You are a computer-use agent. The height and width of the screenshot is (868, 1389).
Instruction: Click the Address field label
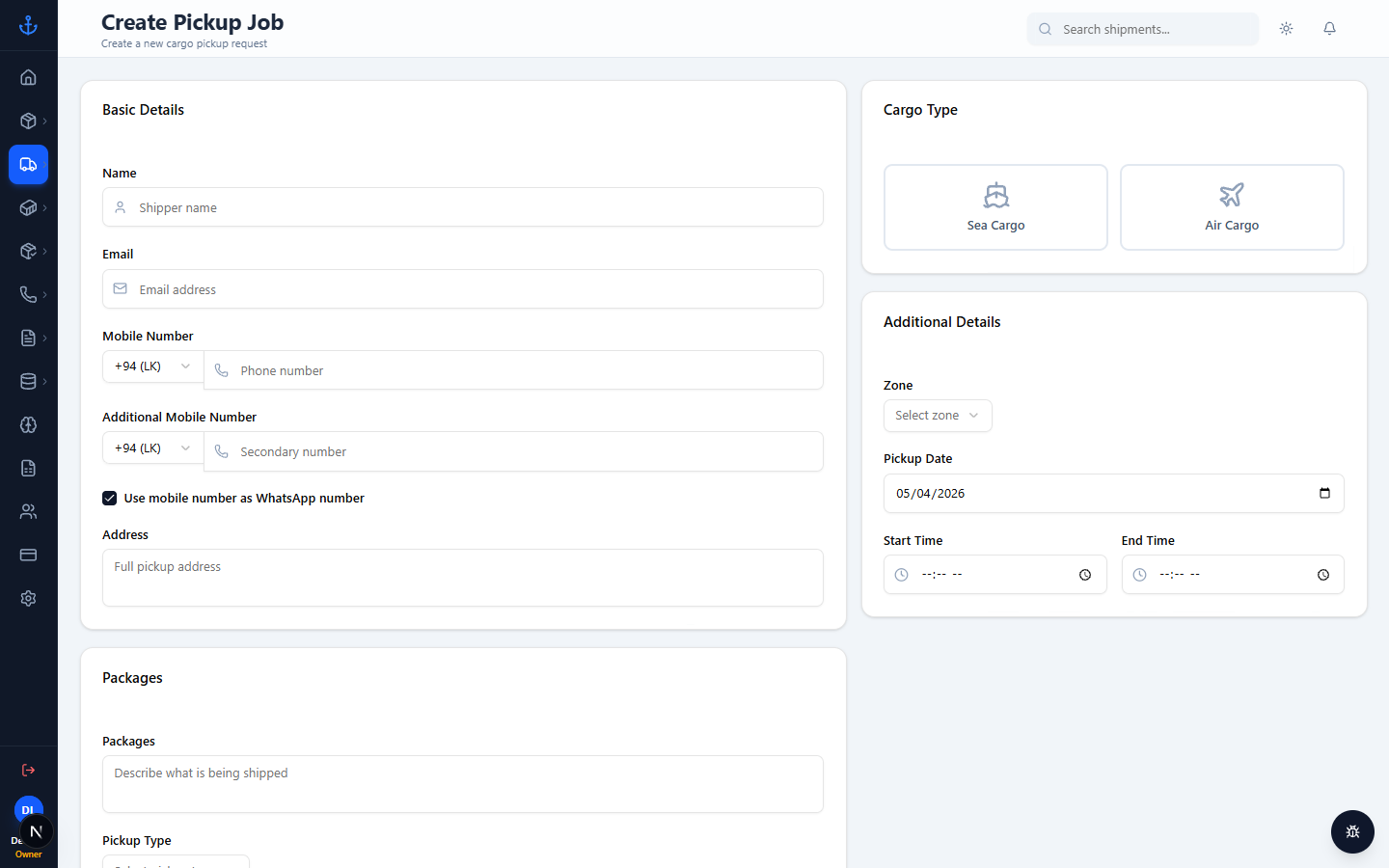click(x=125, y=534)
